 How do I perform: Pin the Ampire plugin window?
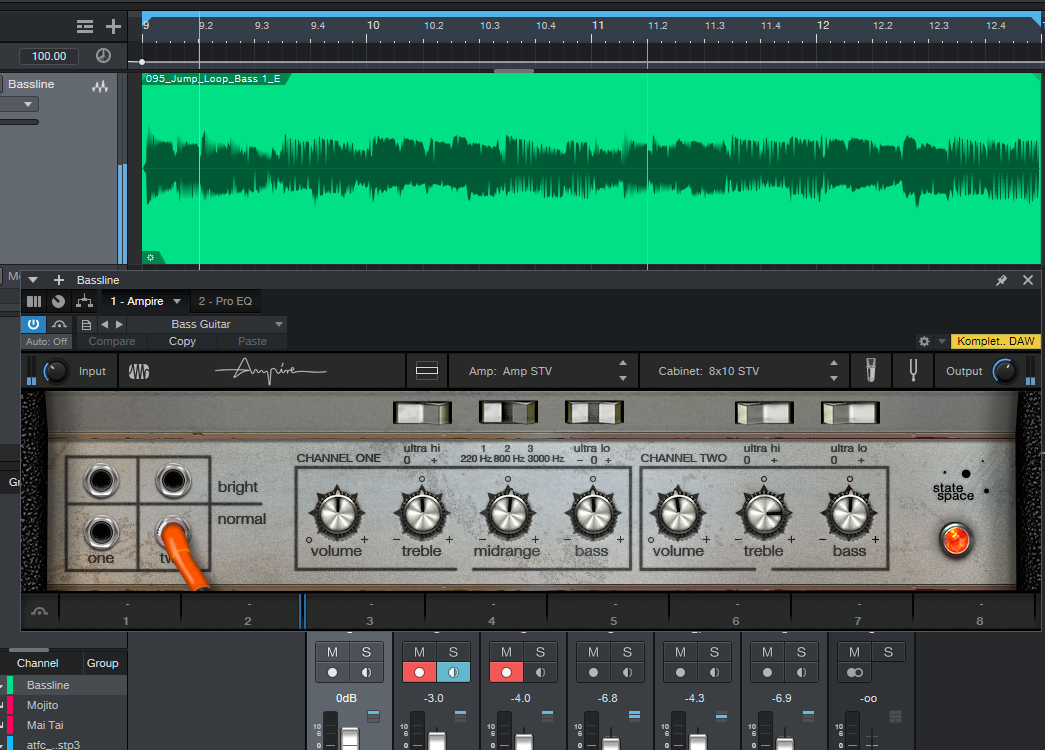pos(1001,280)
